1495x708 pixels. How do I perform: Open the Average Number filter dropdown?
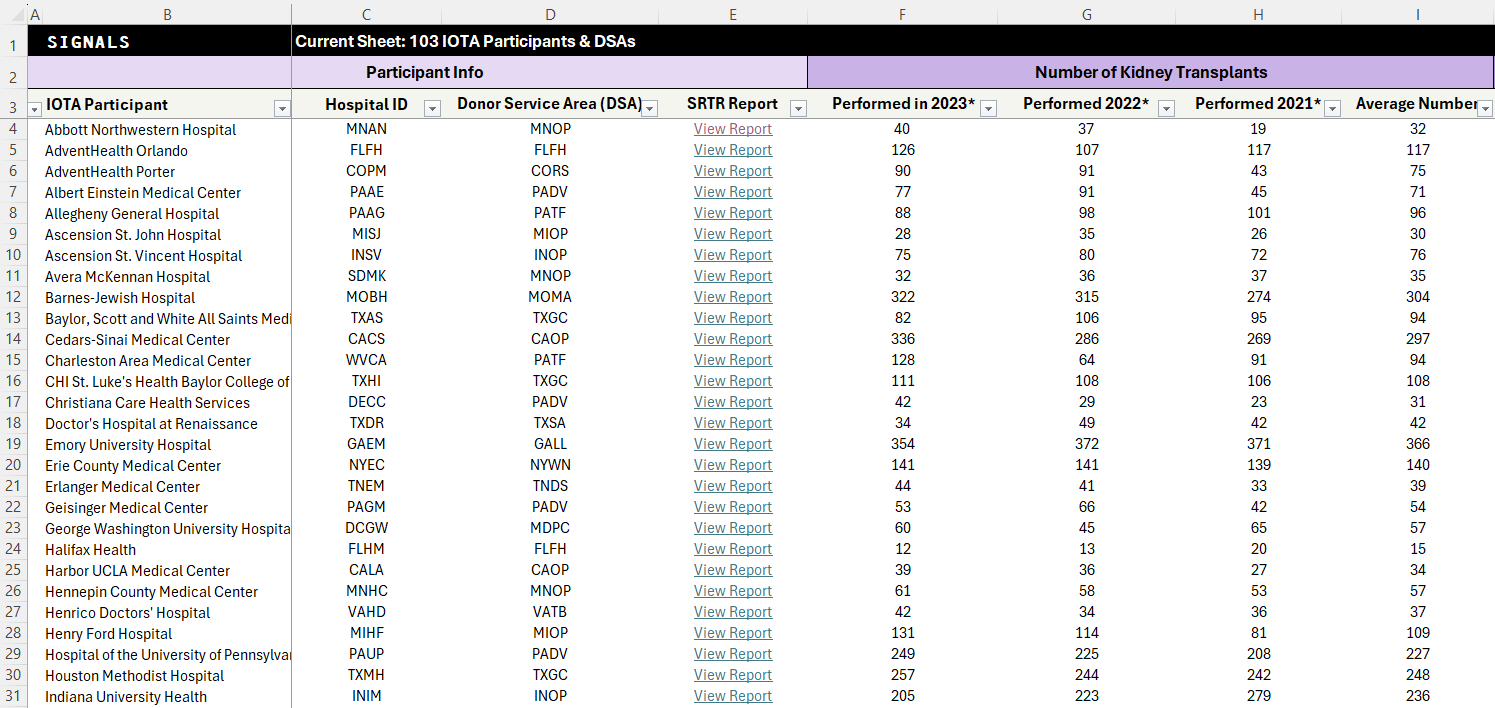pos(1485,108)
